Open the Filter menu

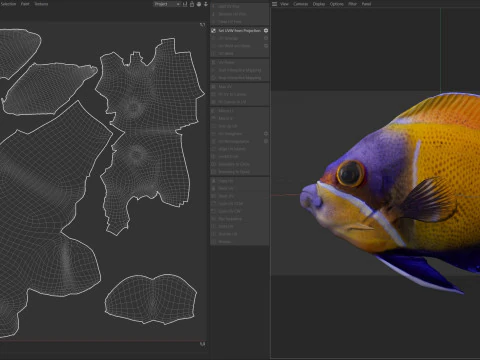coord(353,4)
